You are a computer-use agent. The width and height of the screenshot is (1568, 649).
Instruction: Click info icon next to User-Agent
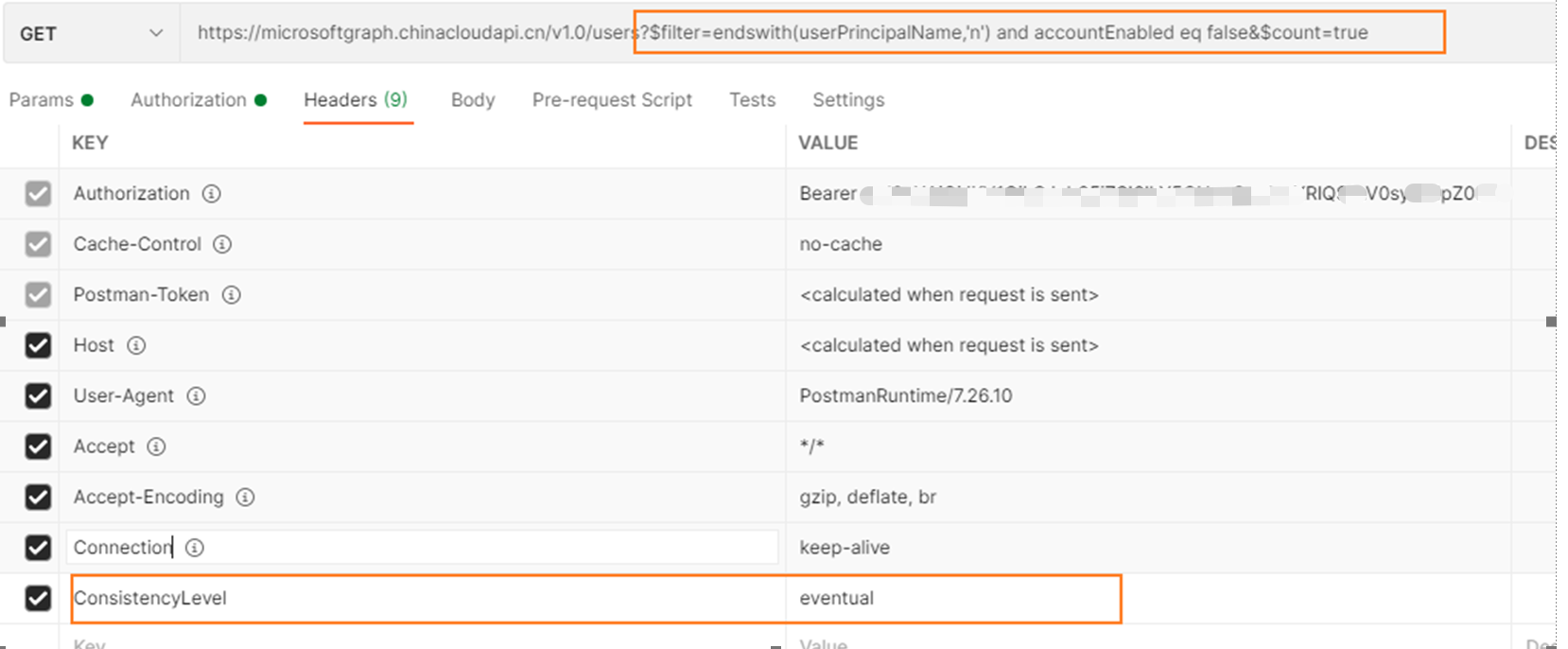click(196, 396)
